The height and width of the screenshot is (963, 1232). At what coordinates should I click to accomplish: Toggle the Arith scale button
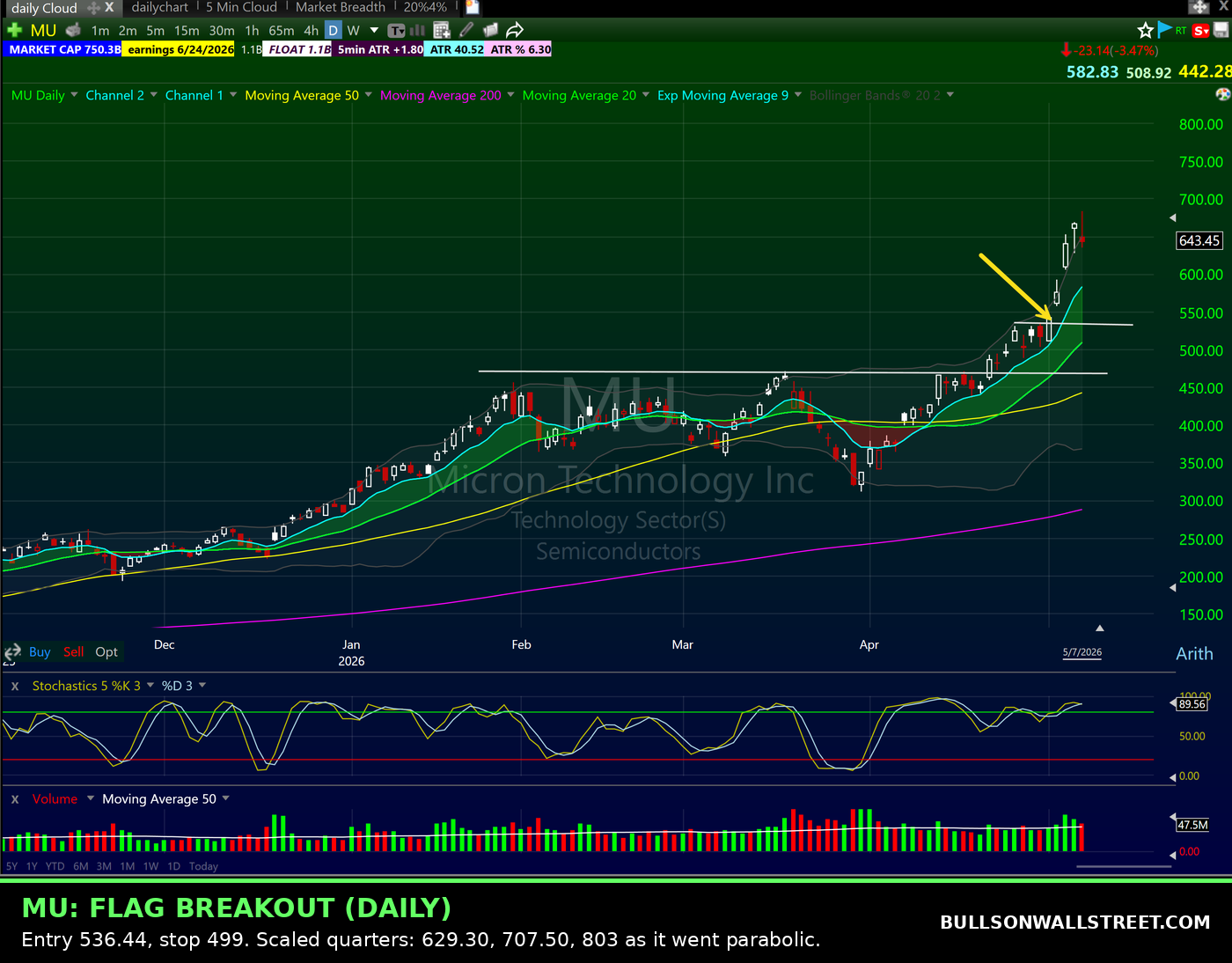(x=1194, y=654)
